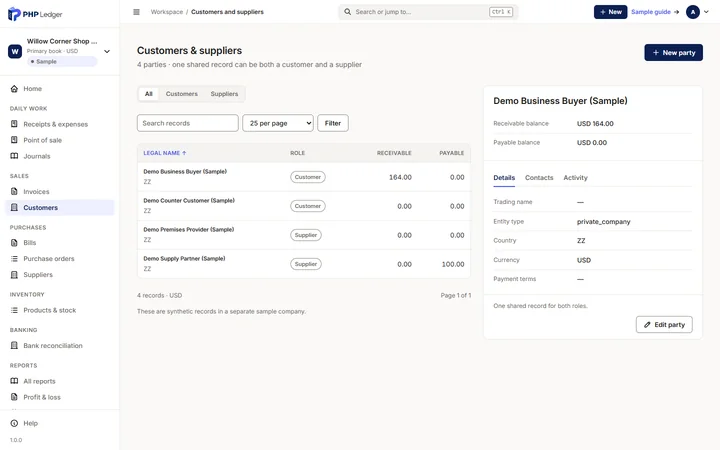
Task: Click the Bank reconciliation icon
Action: [x=14, y=345]
